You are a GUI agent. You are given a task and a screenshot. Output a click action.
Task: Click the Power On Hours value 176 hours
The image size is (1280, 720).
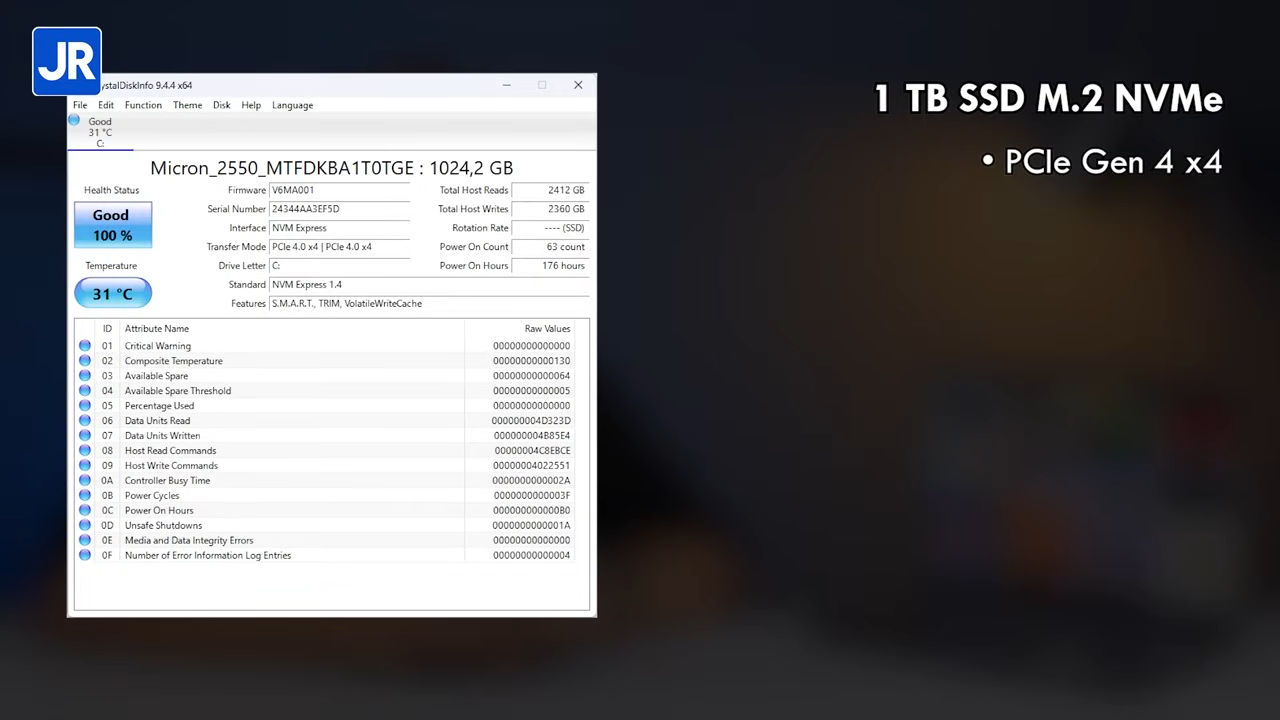(x=550, y=266)
